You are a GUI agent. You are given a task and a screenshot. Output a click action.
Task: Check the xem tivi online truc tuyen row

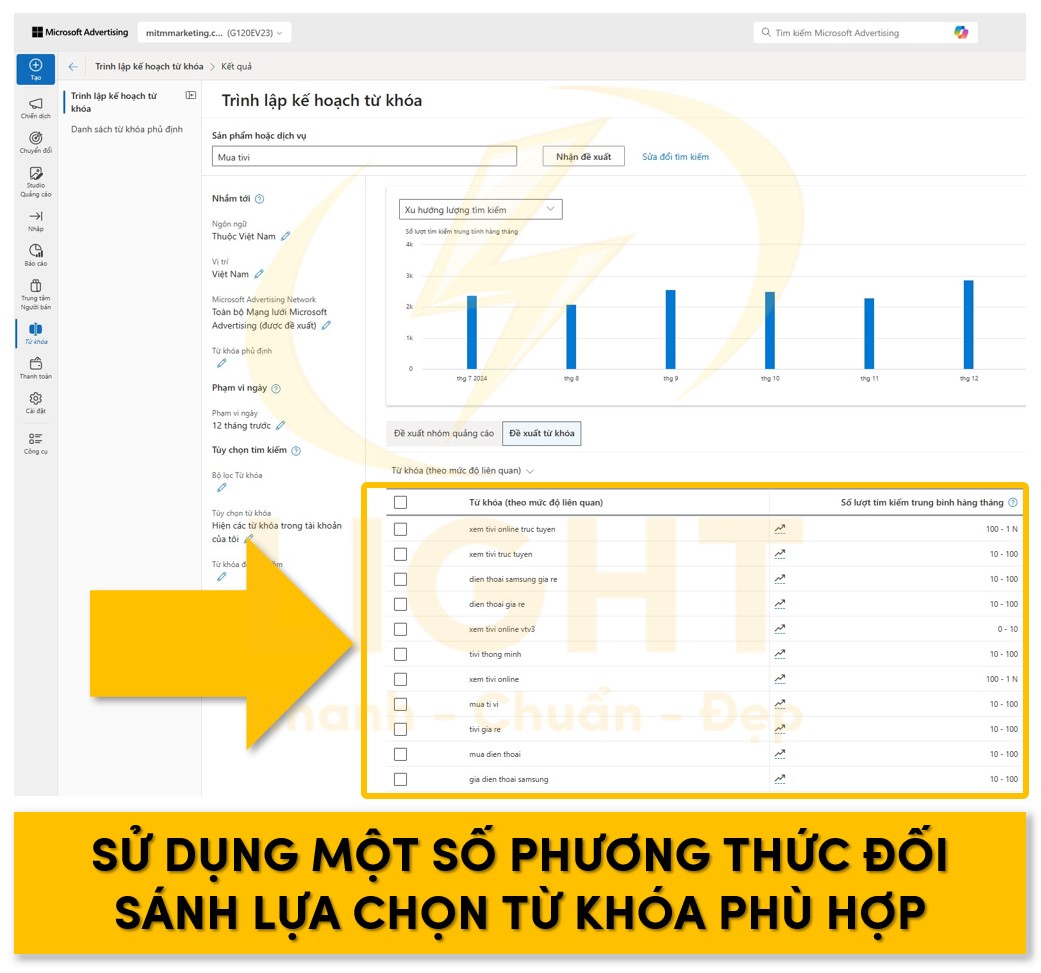(x=400, y=529)
